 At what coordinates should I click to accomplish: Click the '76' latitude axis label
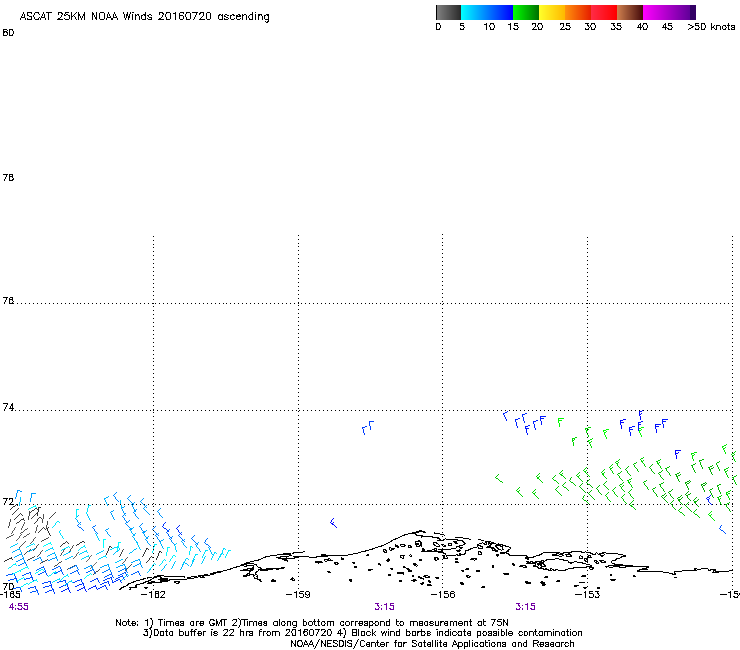[8, 300]
